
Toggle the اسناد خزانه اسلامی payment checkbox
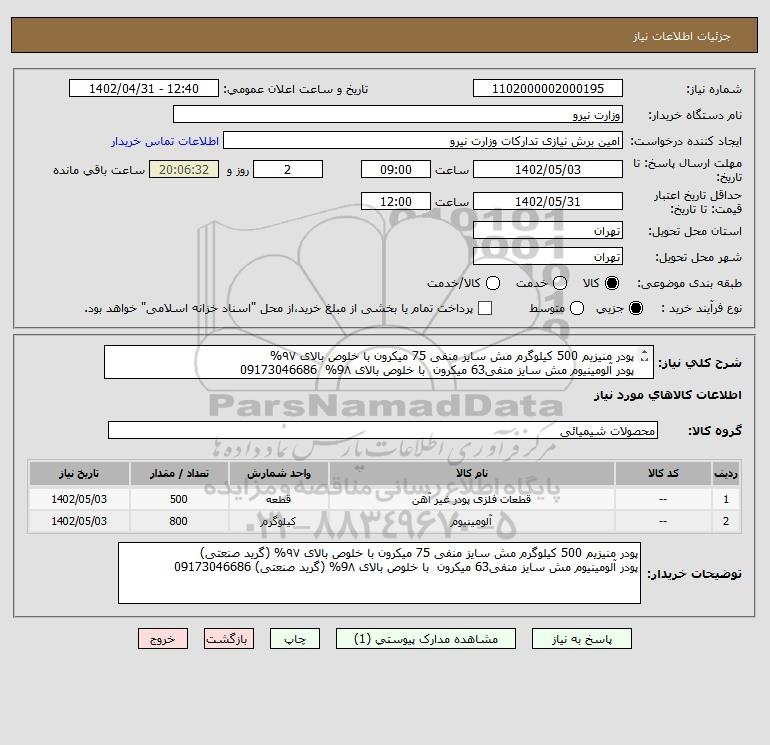click(x=485, y=308)
